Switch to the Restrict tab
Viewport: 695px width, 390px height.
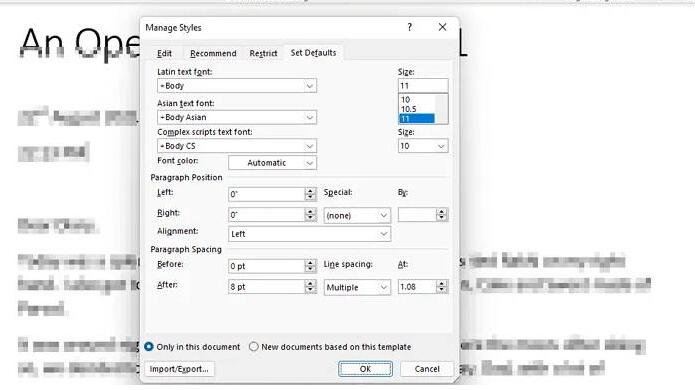tap(263, 53)
